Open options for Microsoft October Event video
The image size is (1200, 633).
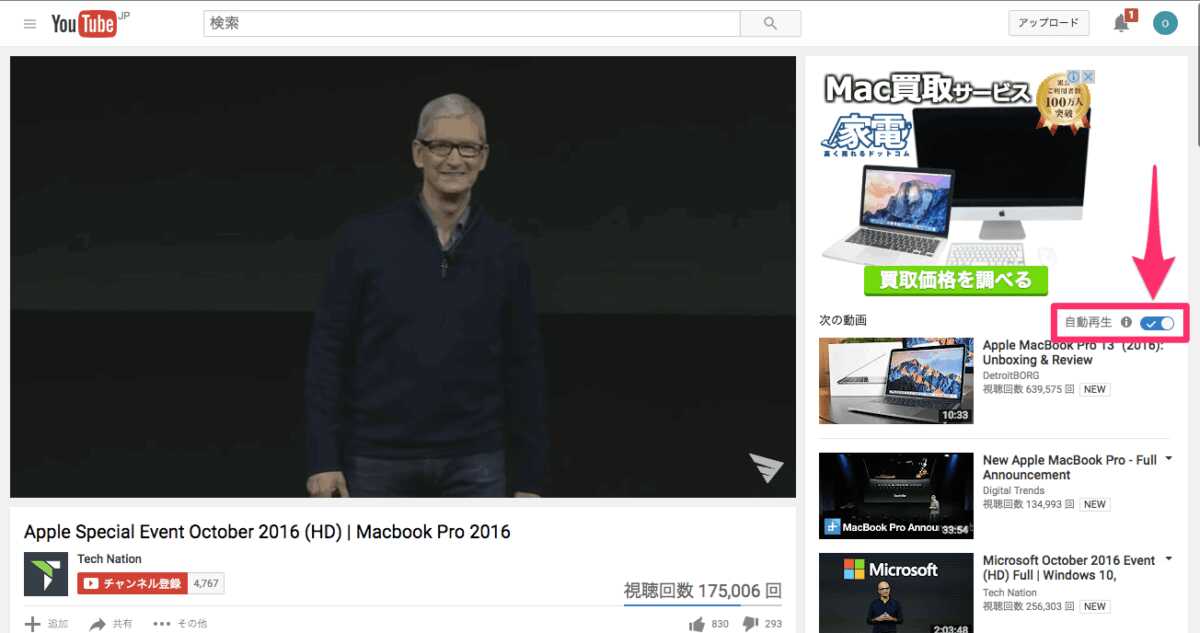(x=1169, y=560)
